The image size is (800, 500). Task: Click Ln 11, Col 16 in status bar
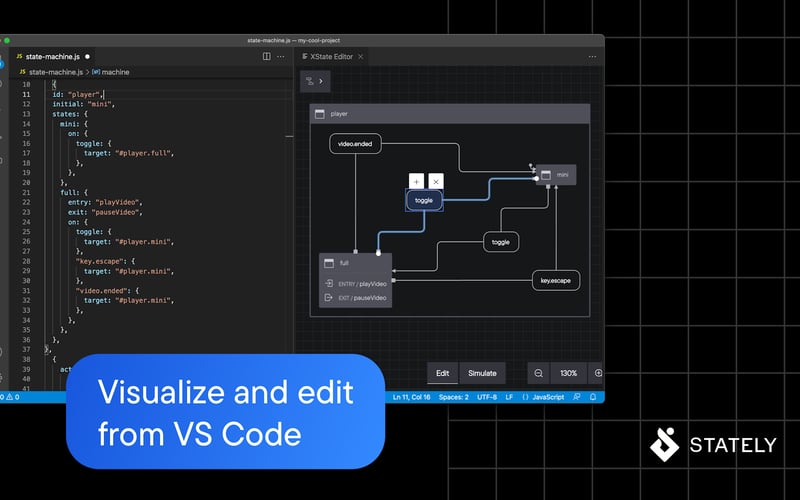pos(411,397)
